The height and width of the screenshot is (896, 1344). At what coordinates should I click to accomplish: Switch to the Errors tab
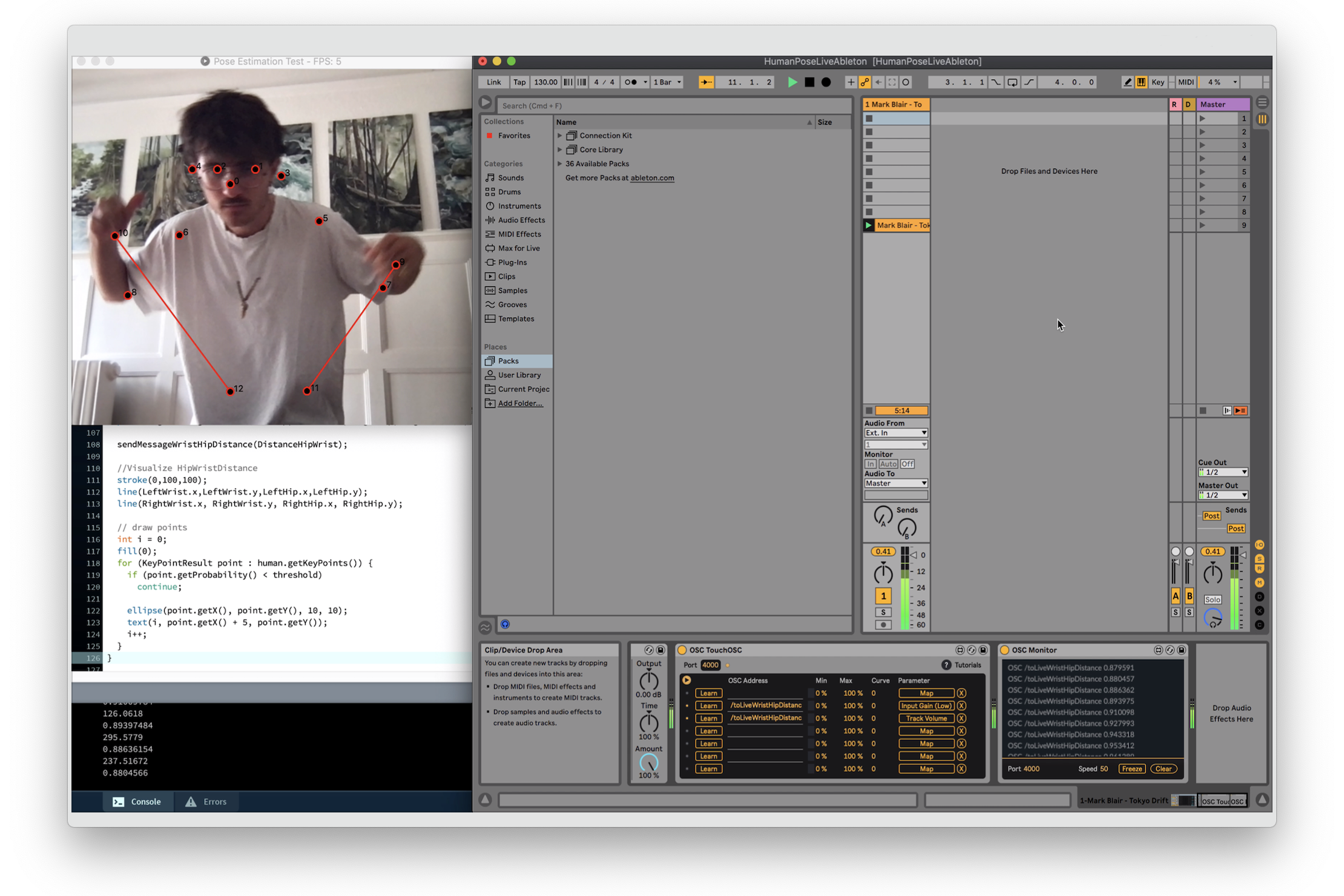[206, 802]
